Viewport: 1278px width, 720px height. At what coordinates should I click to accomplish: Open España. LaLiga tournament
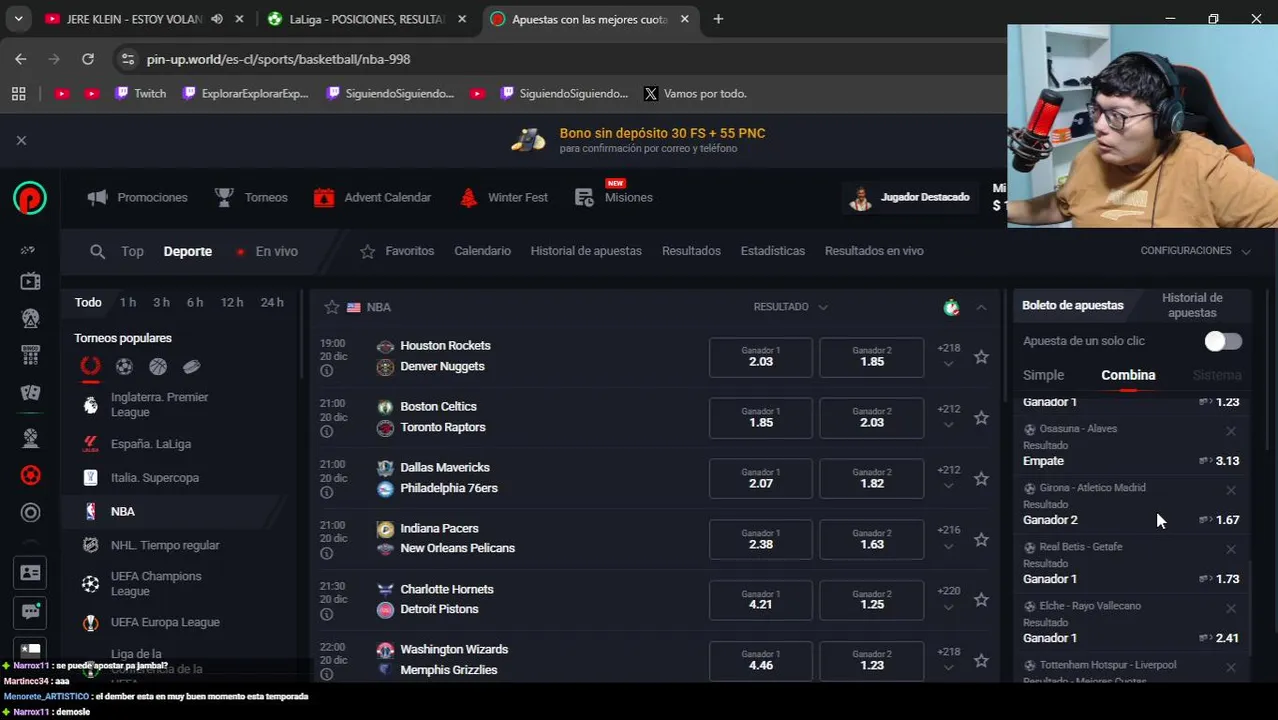150,444
